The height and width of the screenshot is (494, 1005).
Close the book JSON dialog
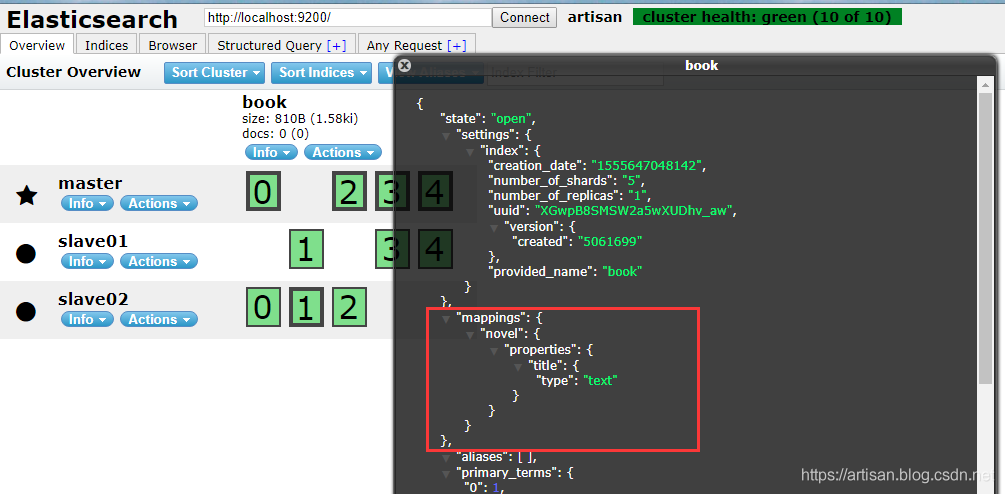click(x=404, y=66)
